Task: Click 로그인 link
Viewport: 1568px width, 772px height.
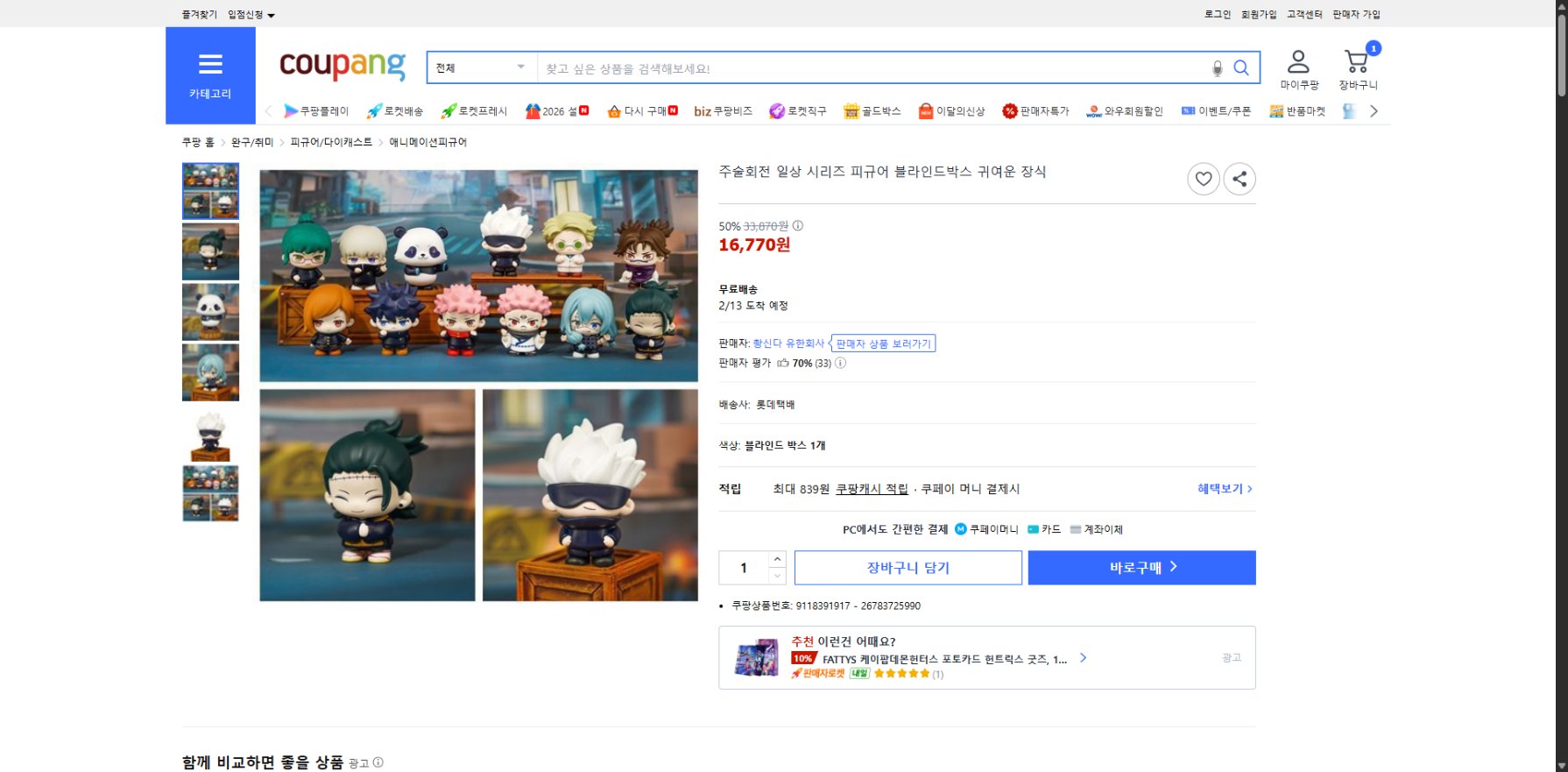Action: pyautogui.click(x=1217, y=14)
